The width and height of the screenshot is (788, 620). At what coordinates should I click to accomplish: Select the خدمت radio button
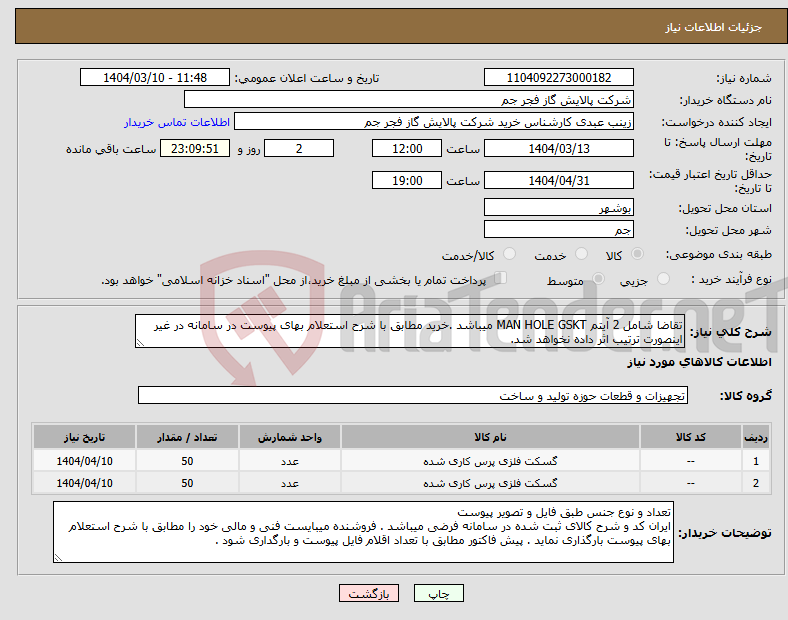click(x=581, y=254)
